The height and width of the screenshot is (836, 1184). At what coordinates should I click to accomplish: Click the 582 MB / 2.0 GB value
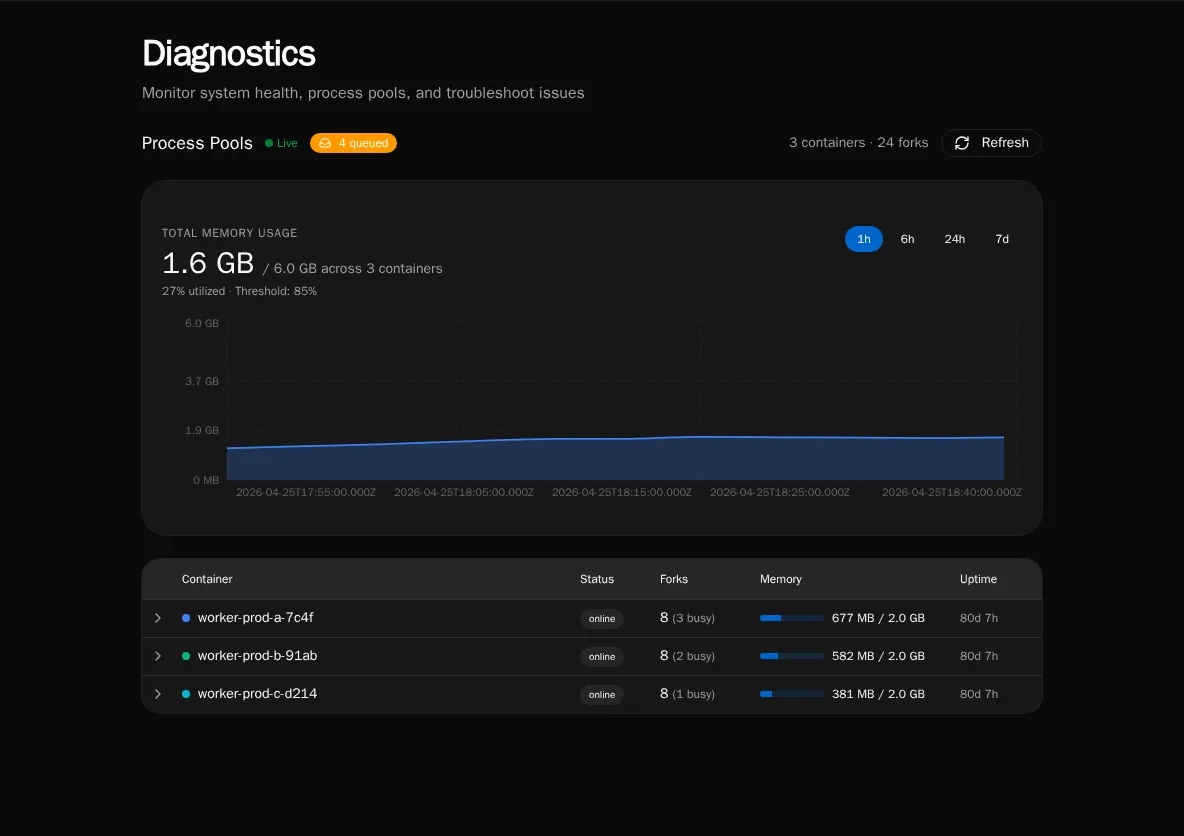pyautogui.click(x=878, y=656)
